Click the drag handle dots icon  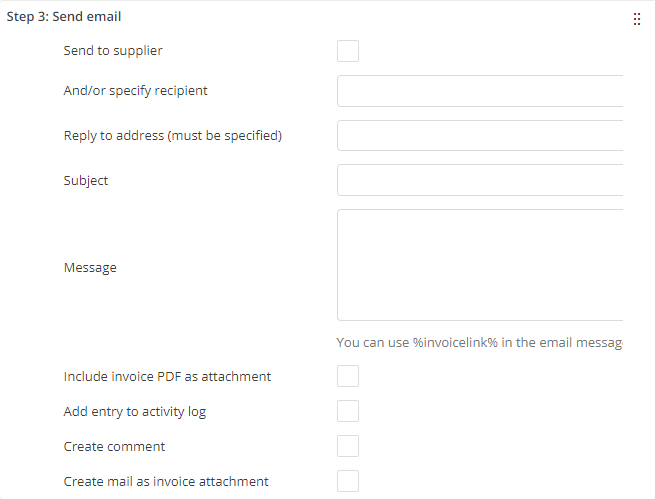click(x=637, y=19)
